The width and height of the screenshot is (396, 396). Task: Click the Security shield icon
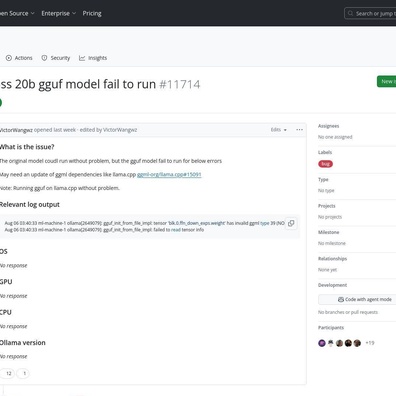pos(44,58)
